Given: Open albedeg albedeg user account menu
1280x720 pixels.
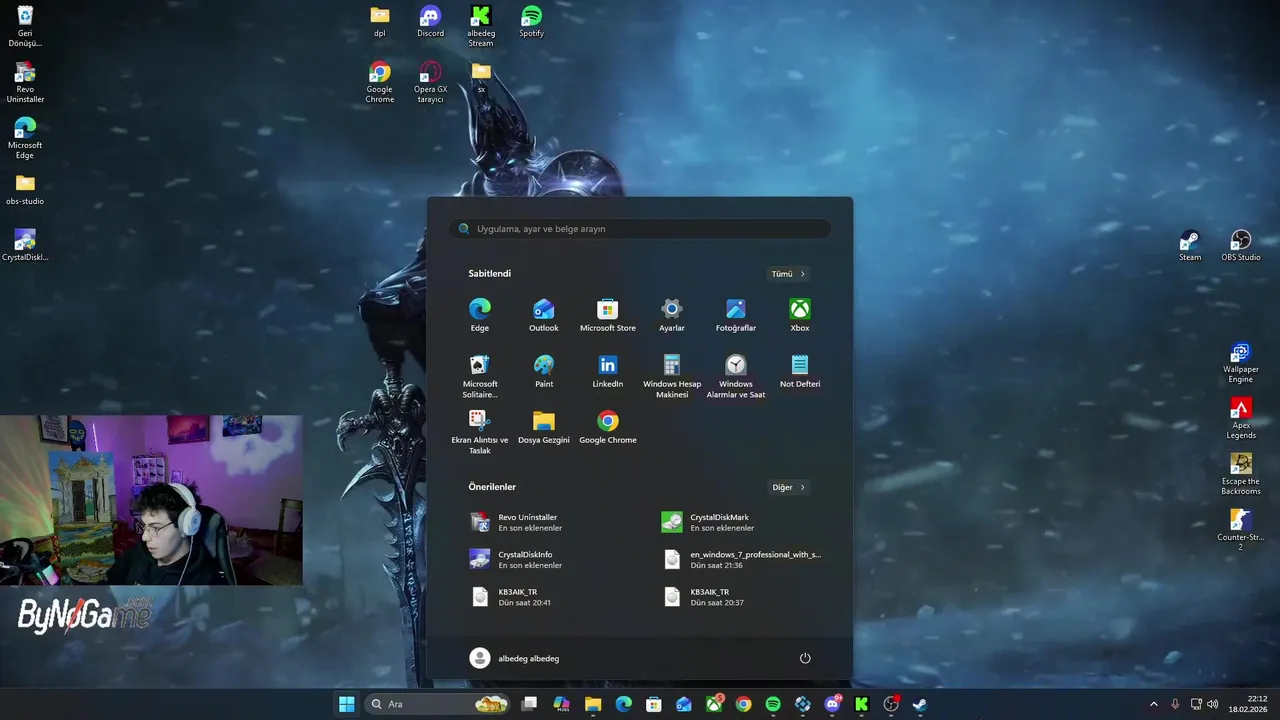Looking at the screenshot, I should (514, 658).
